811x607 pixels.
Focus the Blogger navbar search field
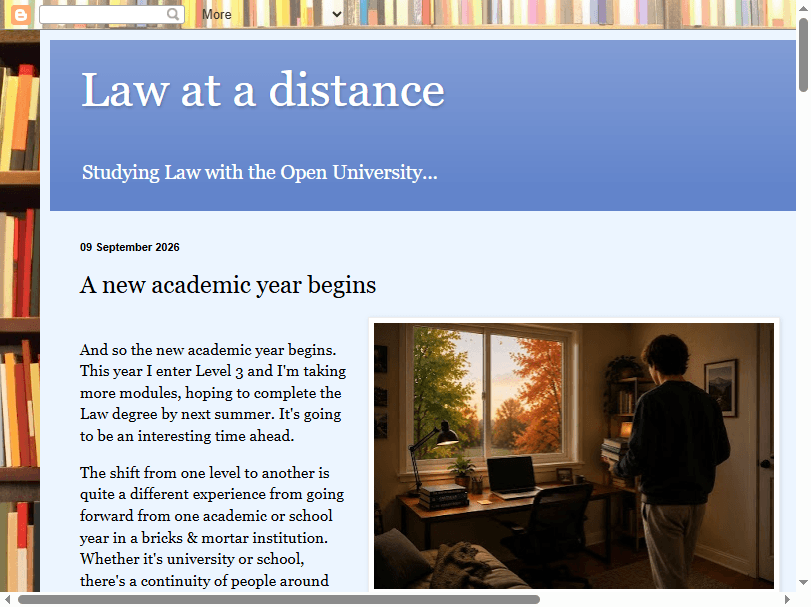pos(111,14)
